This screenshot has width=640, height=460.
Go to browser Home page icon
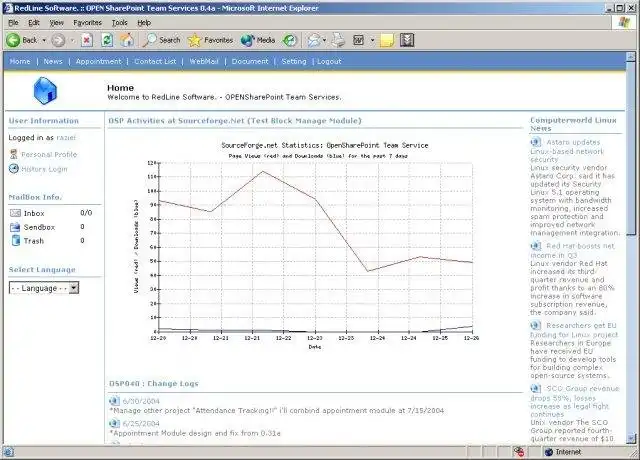(127, 40)
